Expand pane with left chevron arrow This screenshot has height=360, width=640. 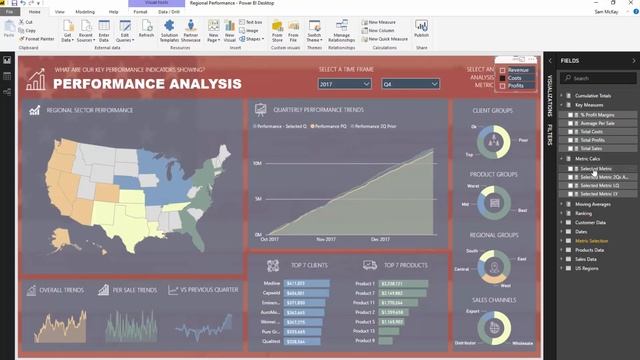[x=550, y=60]
